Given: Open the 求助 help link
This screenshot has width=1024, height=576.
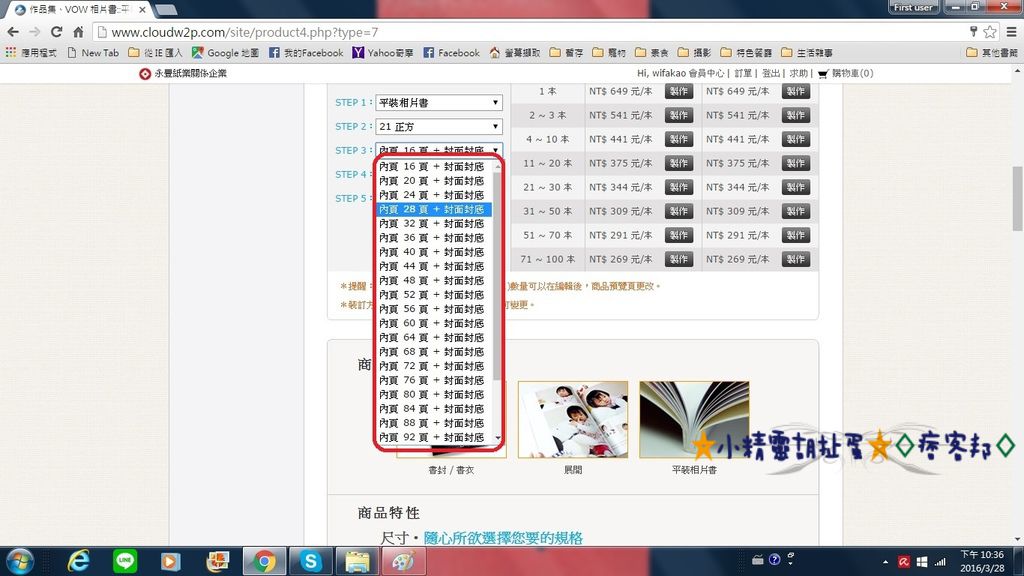Looking at the screenshot, I should (798, 73).
